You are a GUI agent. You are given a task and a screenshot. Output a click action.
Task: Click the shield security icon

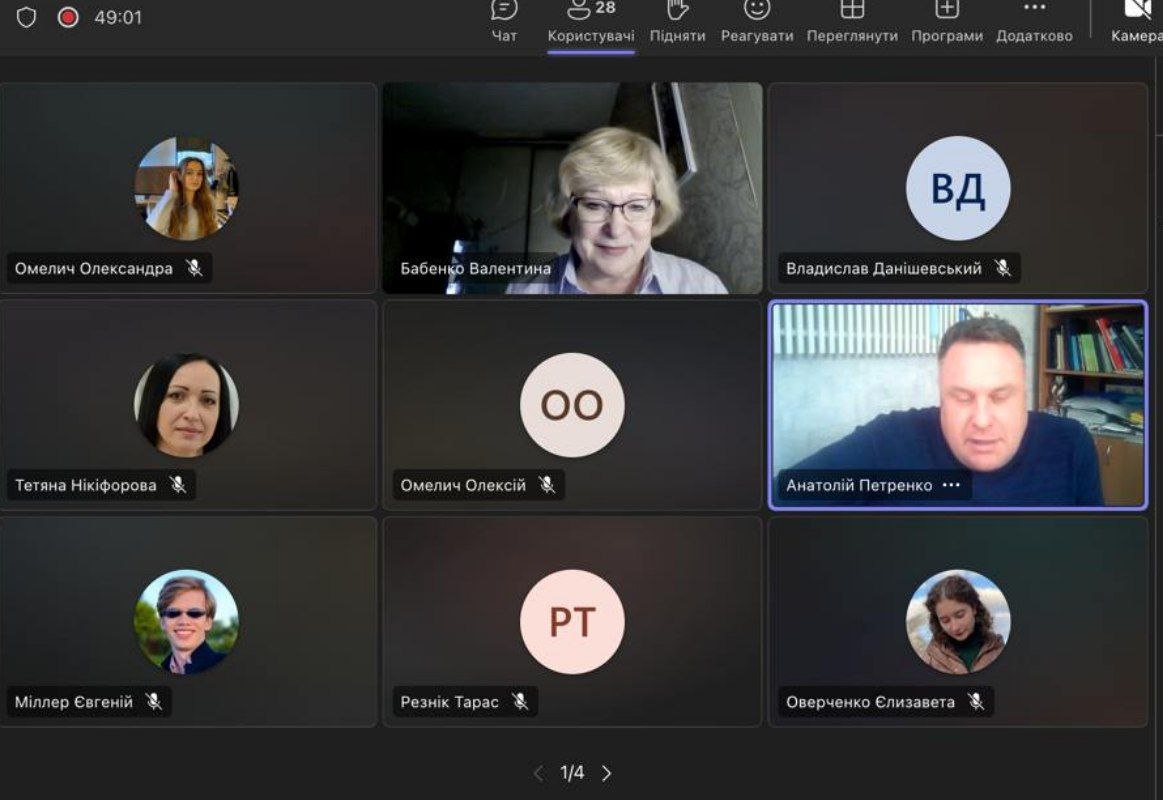coord(26,17)
